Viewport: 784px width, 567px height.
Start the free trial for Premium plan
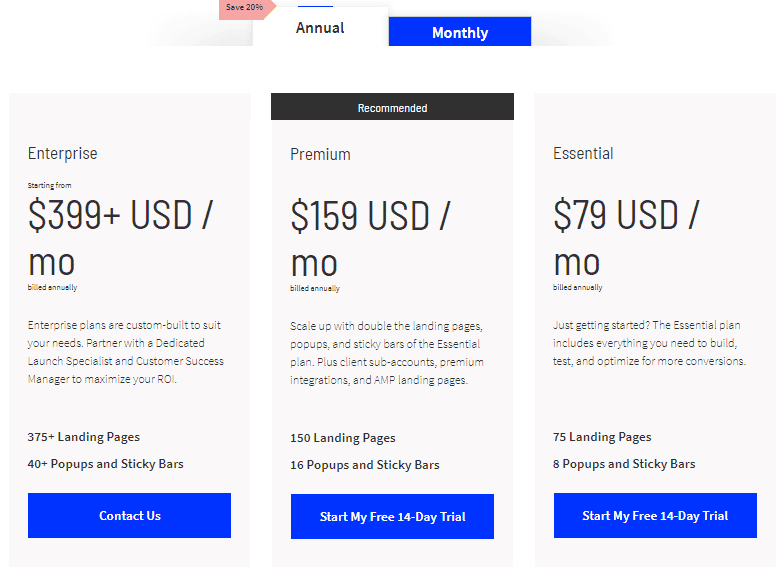pyautogui.click(x=392, y=517)
